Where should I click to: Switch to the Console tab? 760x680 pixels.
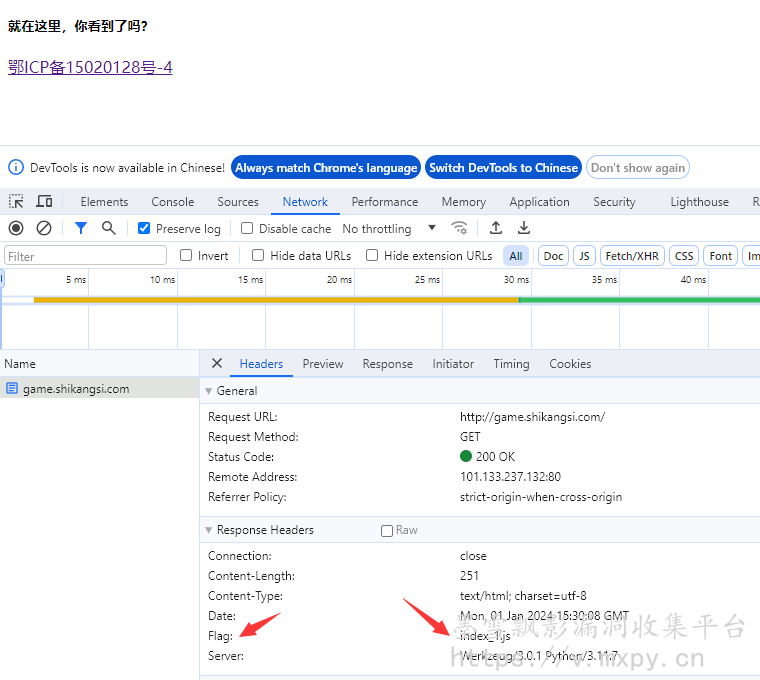[x=173, y=202]
